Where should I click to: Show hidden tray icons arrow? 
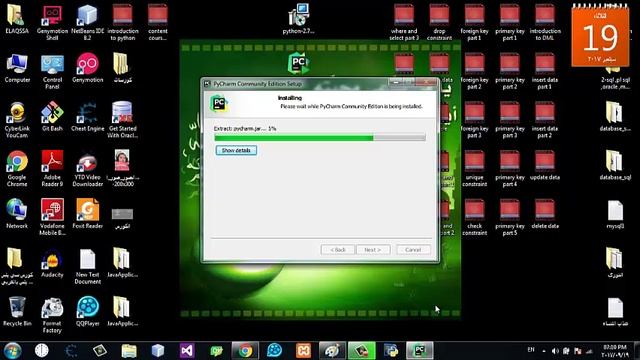tap(544, 351)
